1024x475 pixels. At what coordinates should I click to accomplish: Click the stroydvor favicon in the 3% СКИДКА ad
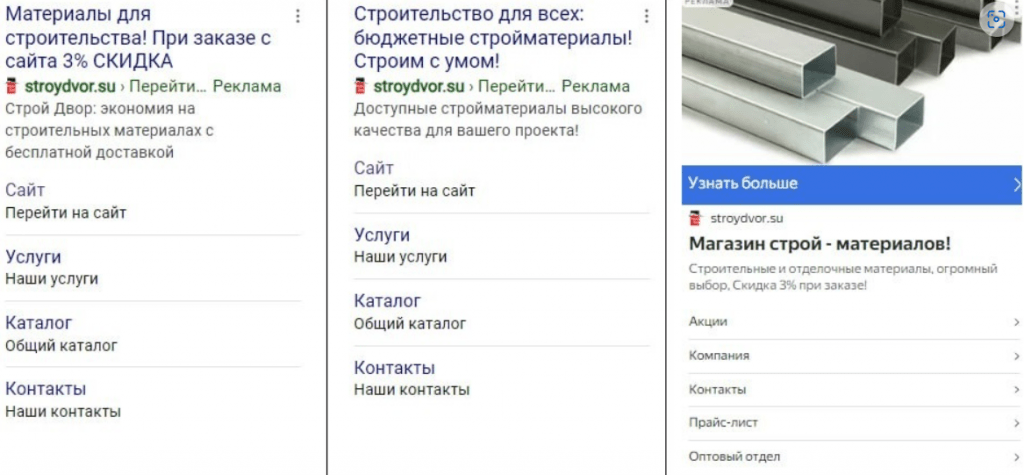11,86
